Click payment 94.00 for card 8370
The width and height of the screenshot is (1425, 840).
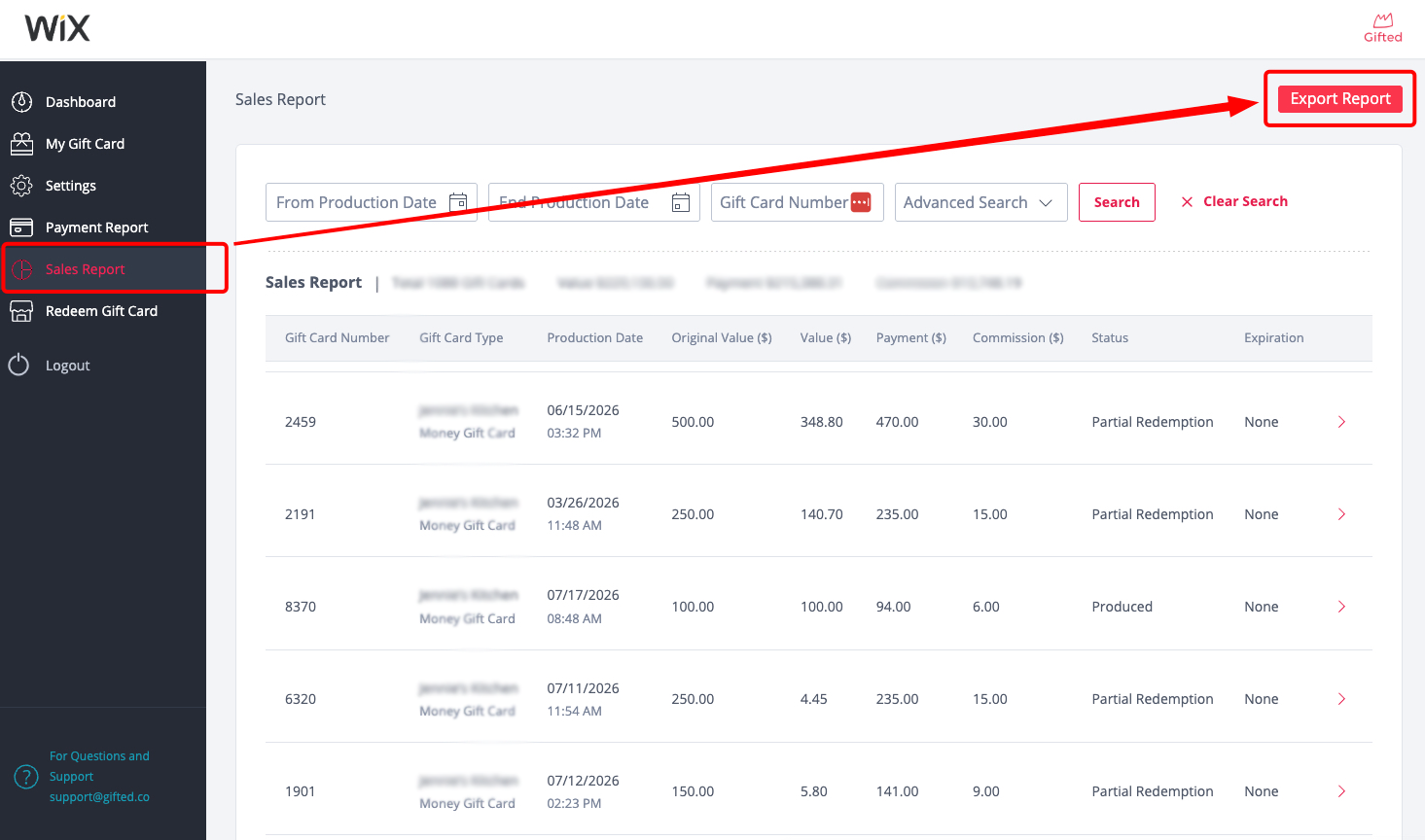click(x=893, y=607)
